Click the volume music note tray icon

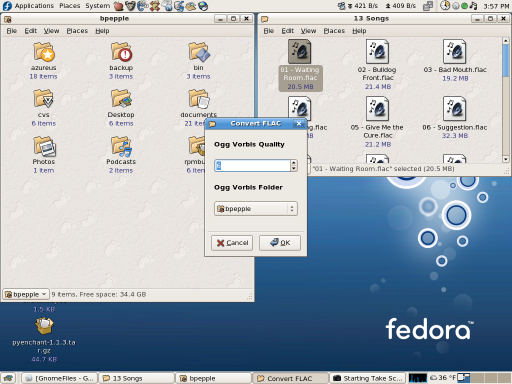pyautogui.click(x=473, y=6)
